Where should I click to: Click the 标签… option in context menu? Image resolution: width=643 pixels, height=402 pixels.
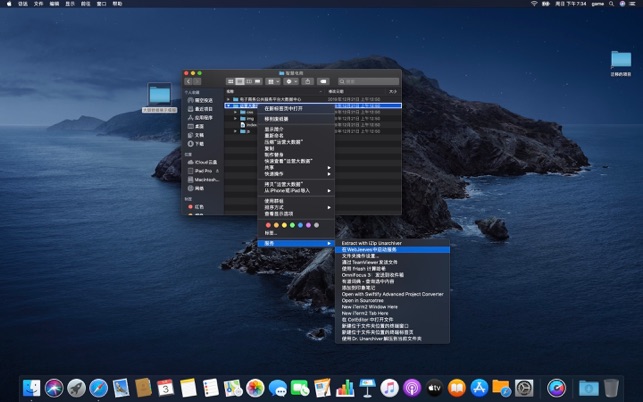(271, 233)
